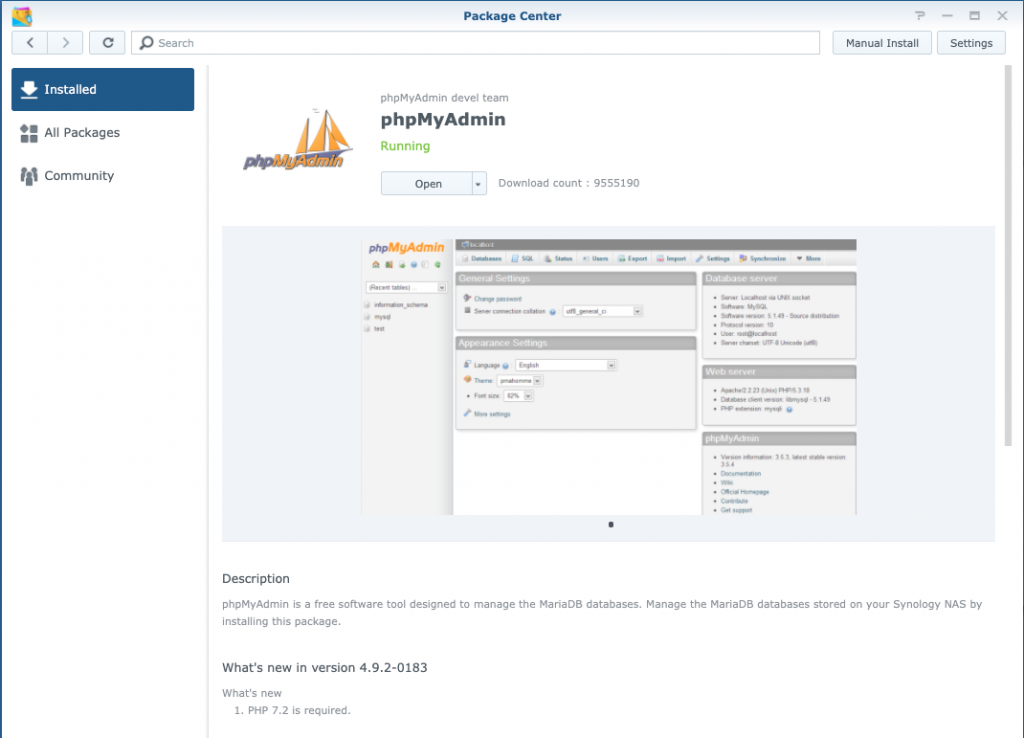Click the screenshot carousel dot indicator
Image resolution: width=1024 pixels, height=738 pixels.
click(x=611, y=524)
